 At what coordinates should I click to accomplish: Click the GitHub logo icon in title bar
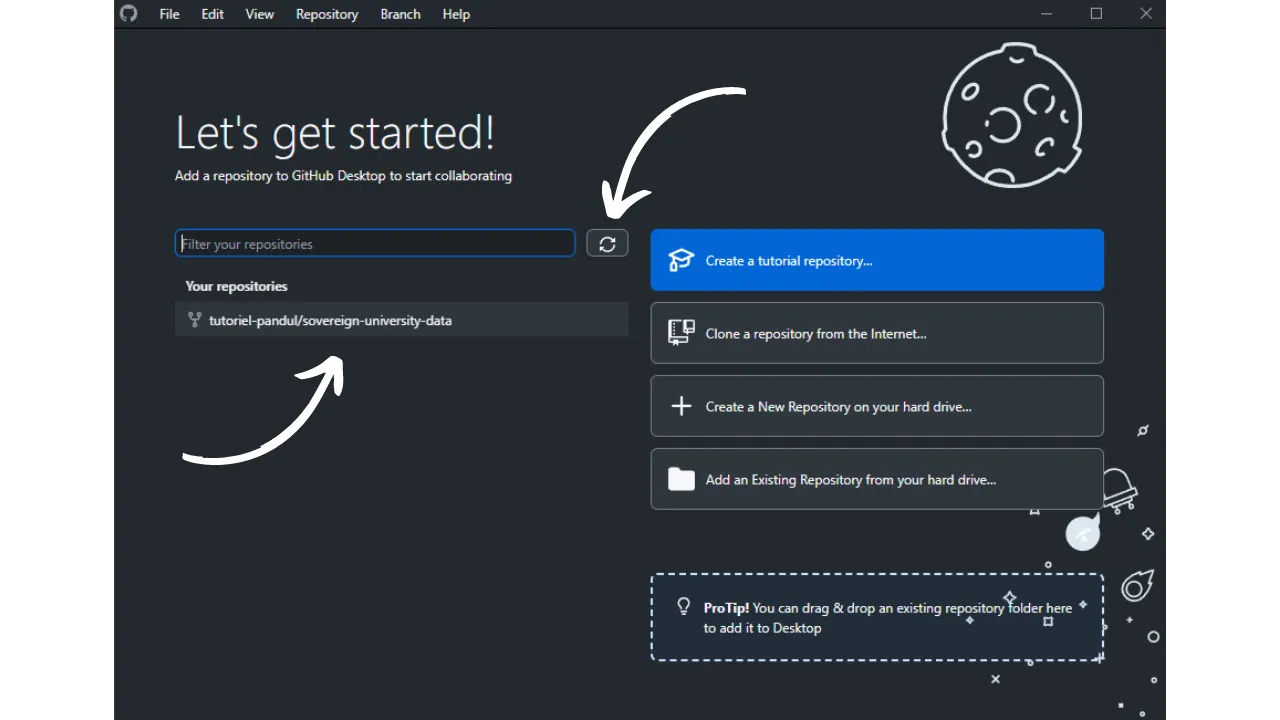click(128, 14)
